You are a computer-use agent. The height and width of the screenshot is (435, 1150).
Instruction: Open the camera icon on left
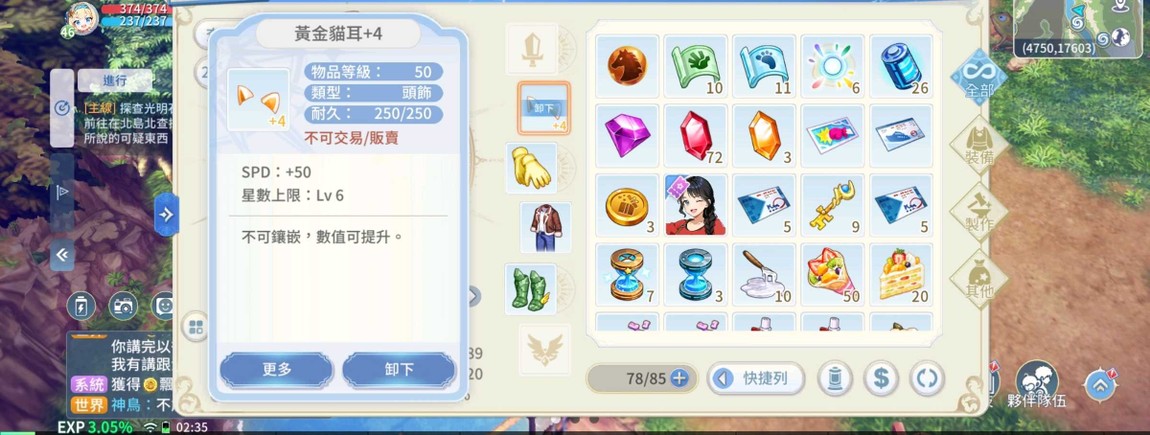123,306
